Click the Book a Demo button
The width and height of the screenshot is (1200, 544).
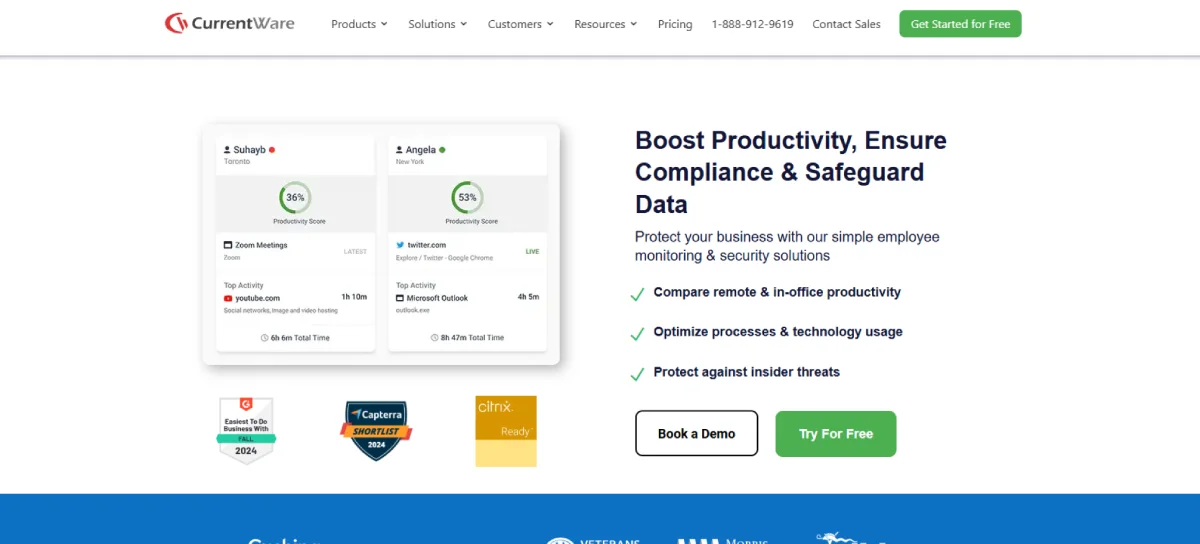(x=696, y=433)
